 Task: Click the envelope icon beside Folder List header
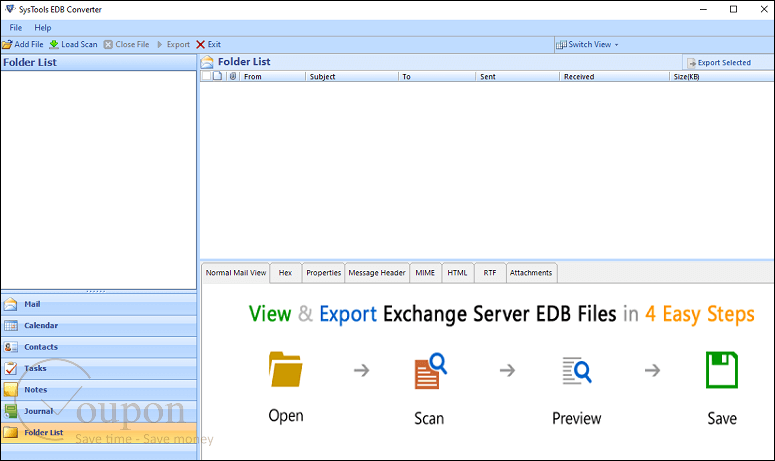(207, 62)
